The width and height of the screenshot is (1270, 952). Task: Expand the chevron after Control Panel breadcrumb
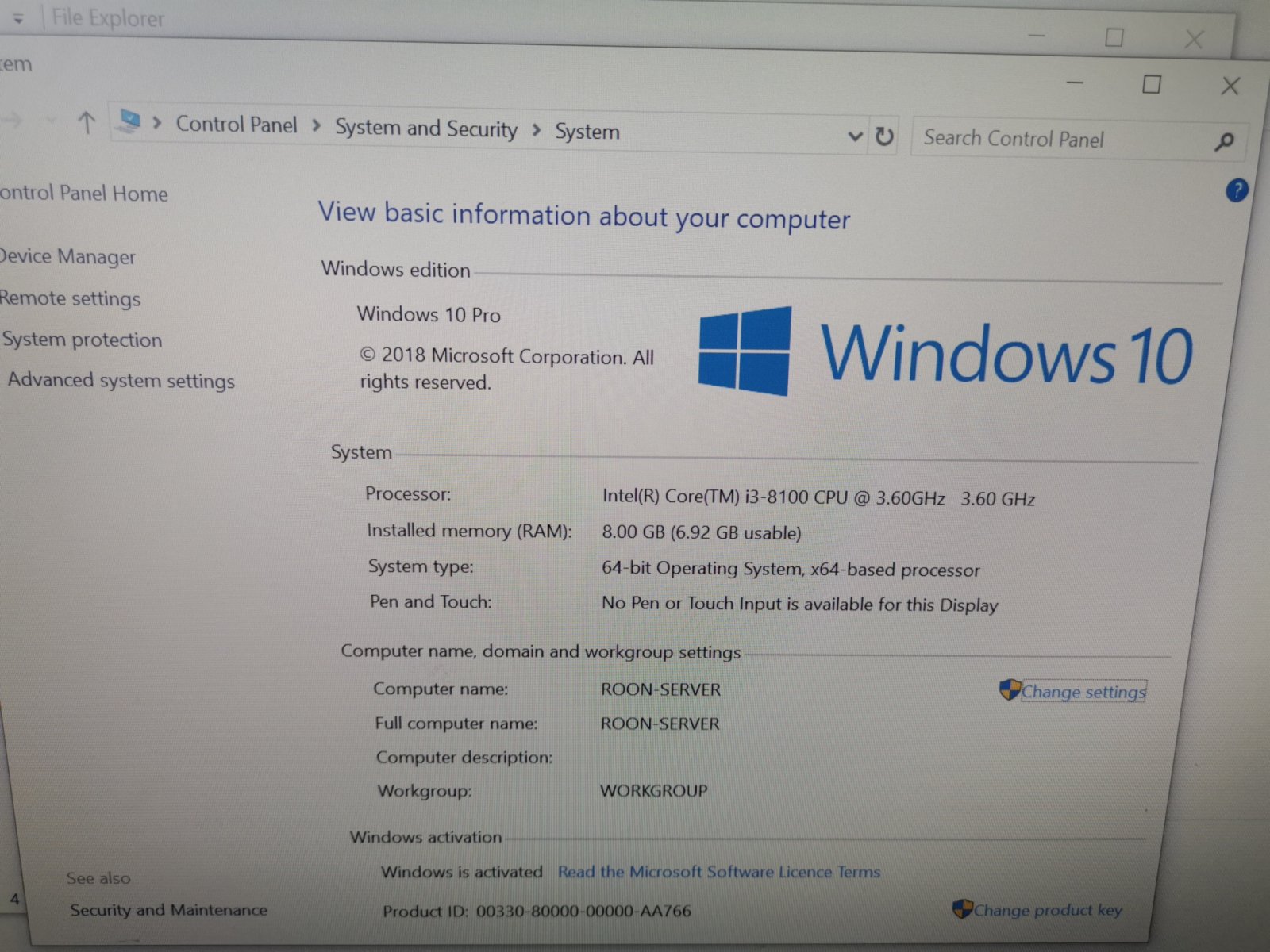coord(317,125)
